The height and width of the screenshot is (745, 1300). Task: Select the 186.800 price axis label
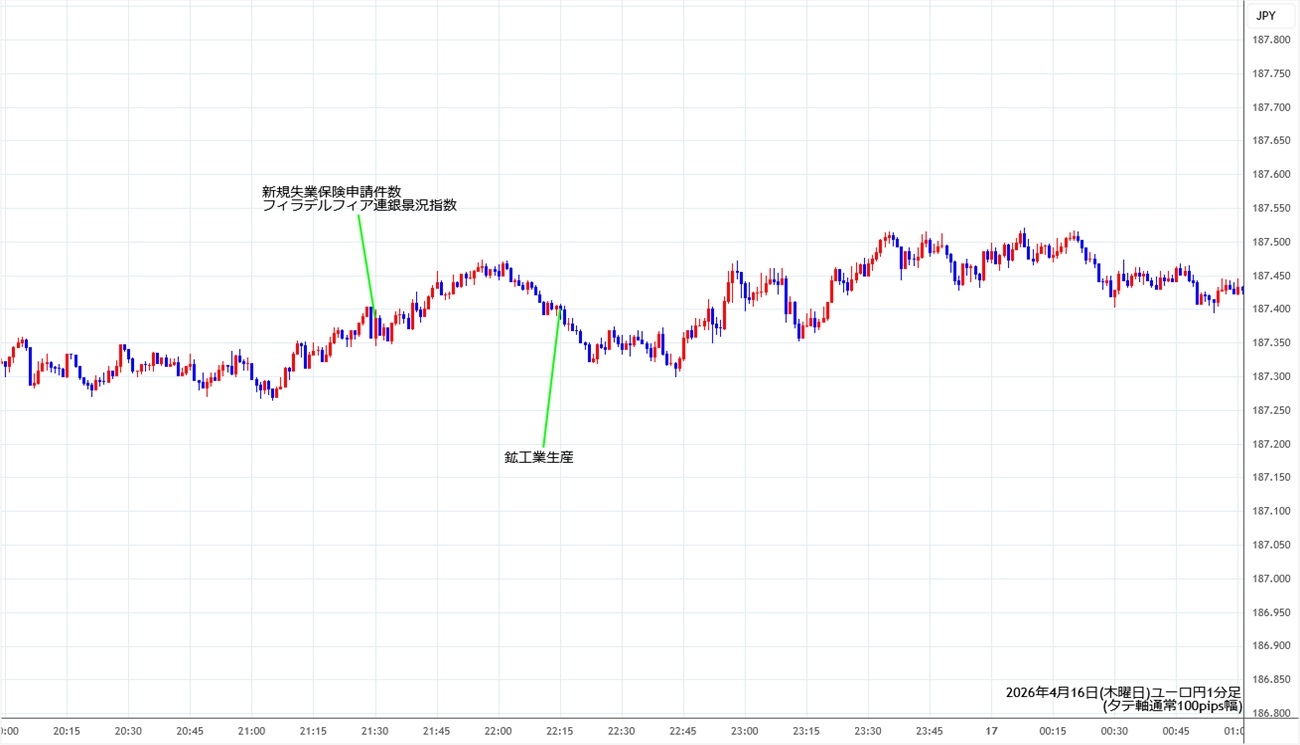click(1270, 713)
